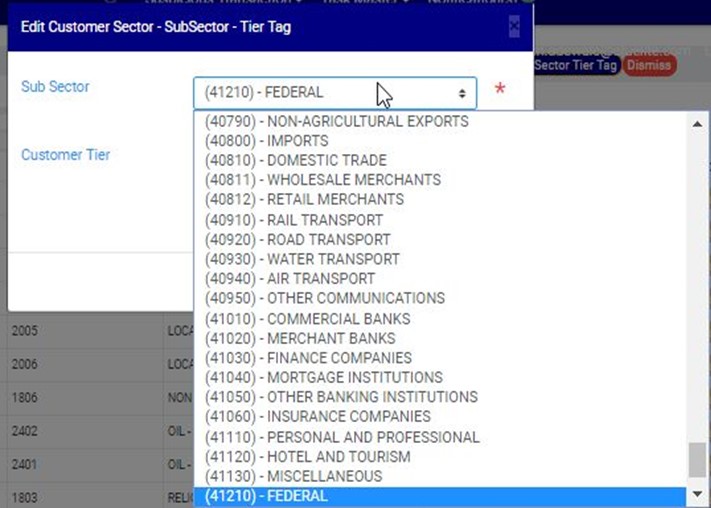The height and width of the screenshot is (508, 711).
Task: Select highlighted (41210) Federal list item
Action: (x=266, y=496)
